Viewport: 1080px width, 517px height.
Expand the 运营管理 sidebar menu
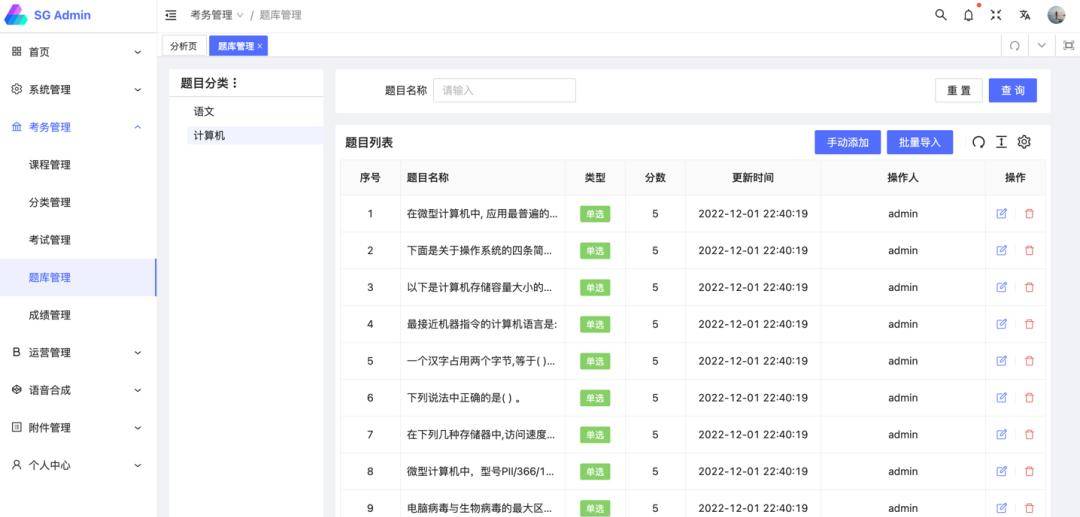[78, 352]
